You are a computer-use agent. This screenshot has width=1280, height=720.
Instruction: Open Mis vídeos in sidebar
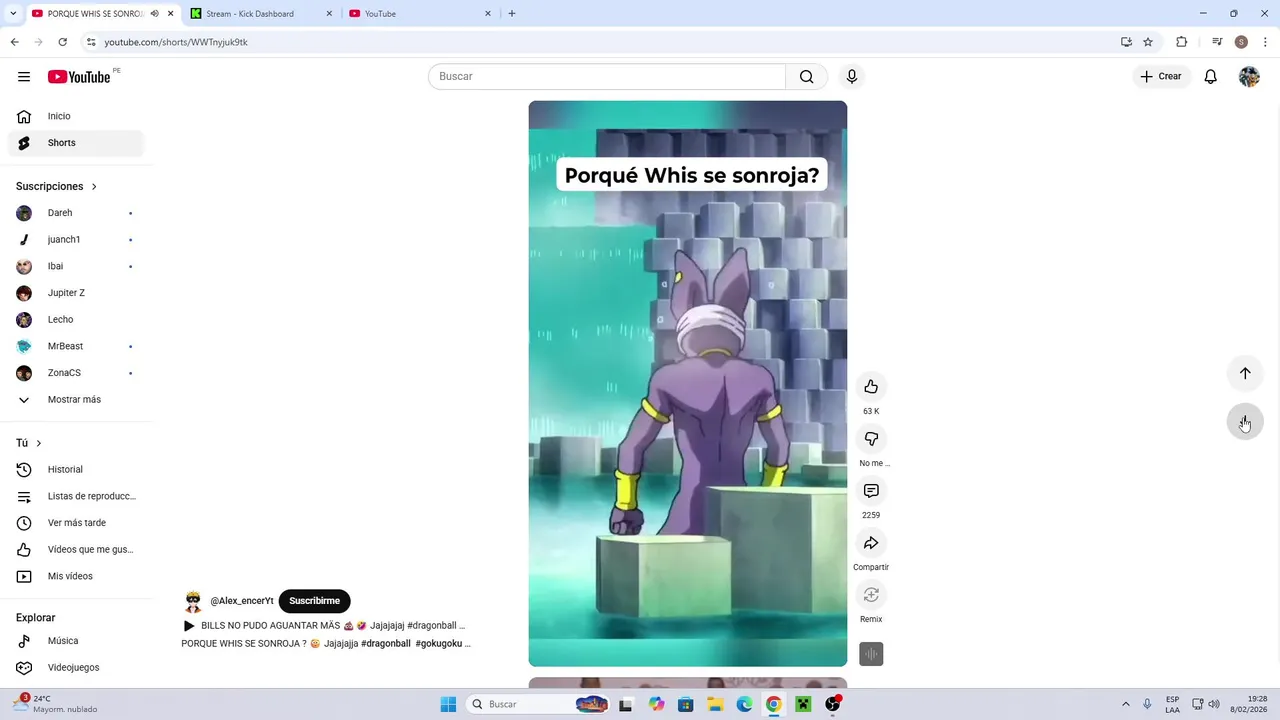[x=76, y=576]
